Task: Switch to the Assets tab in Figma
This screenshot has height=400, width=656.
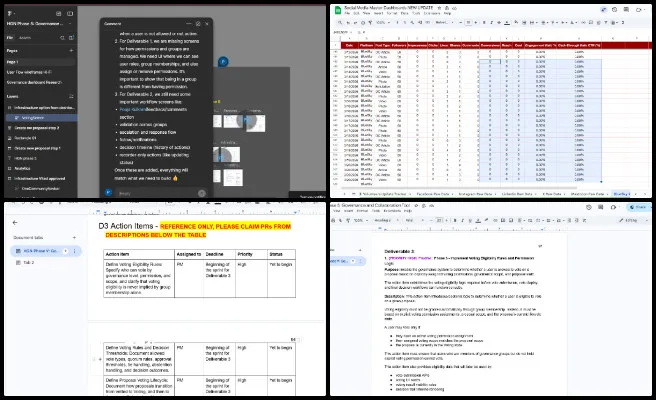Action: point(24,36)
